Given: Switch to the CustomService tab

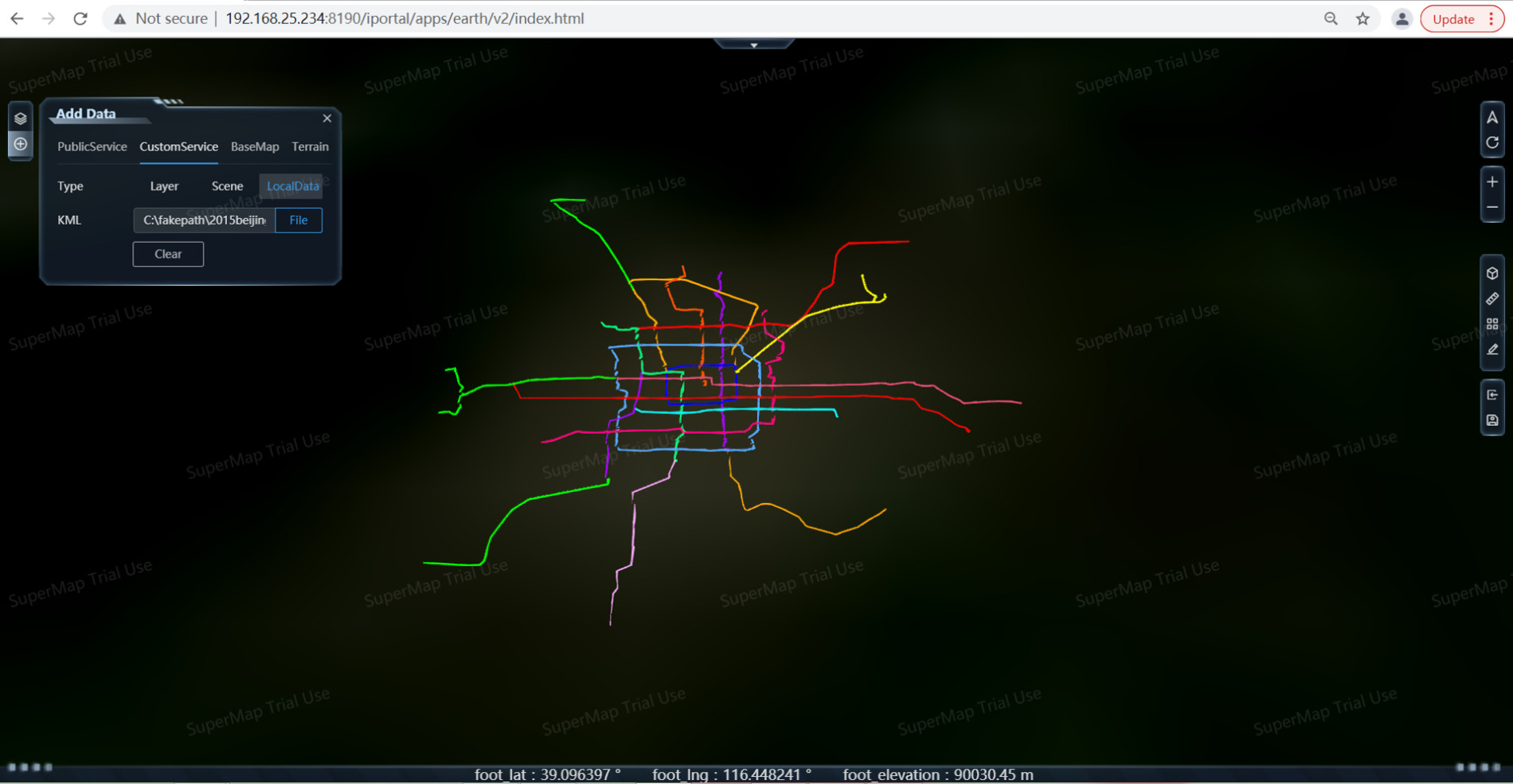Looking at the screenshot, I should 178,147.
